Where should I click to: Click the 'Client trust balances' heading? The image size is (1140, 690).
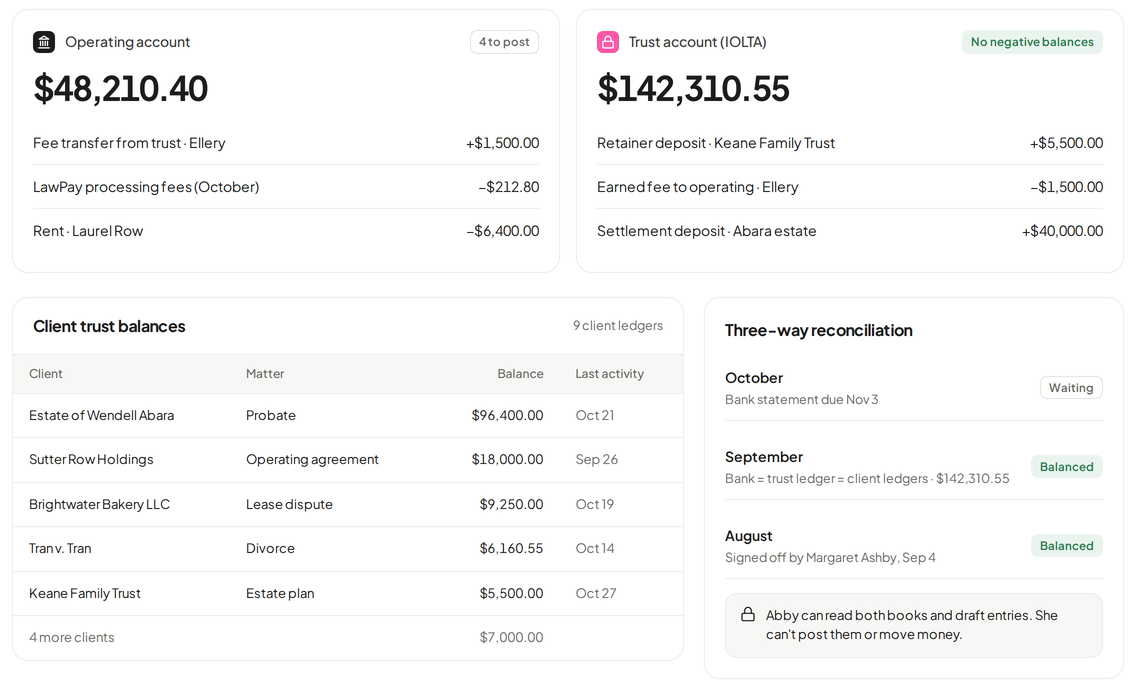coord(109,326)
